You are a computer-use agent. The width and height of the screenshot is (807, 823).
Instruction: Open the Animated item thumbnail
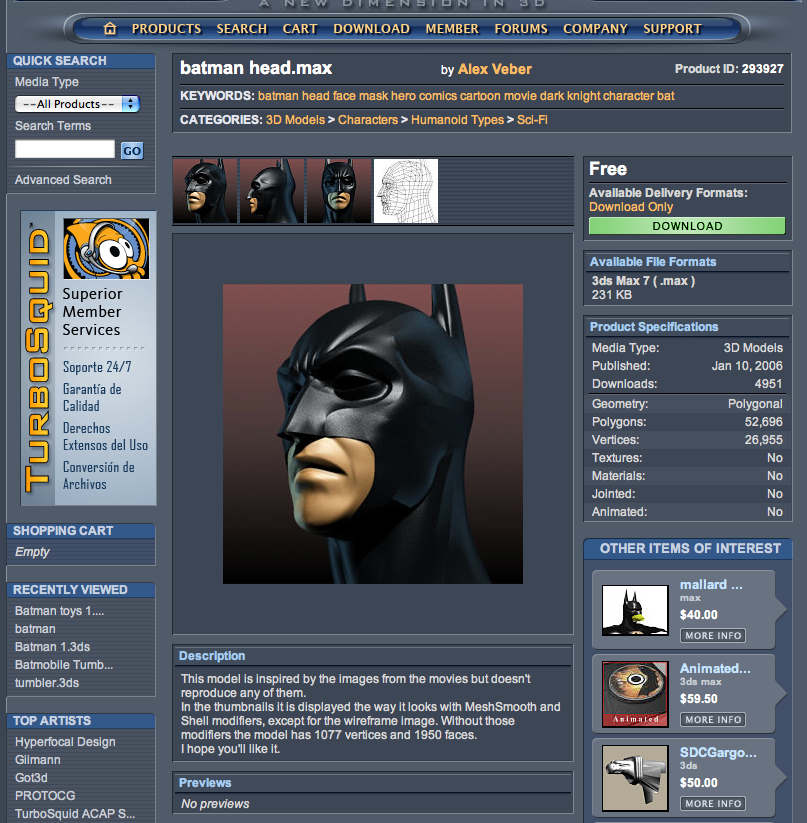(x=635, y=694)
